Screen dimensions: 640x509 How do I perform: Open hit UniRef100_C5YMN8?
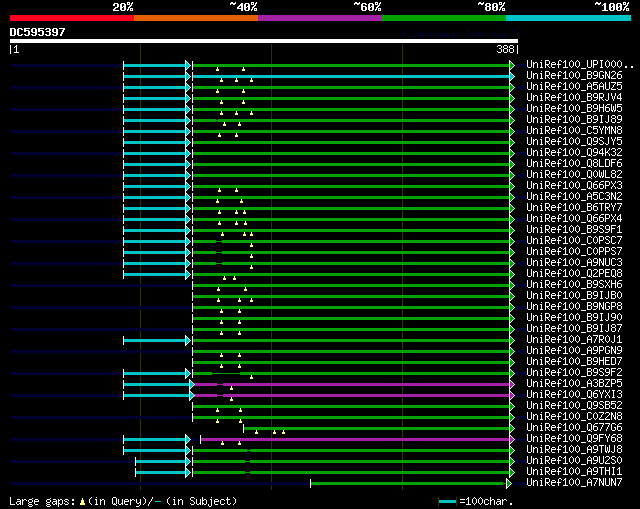click(574, 131)
